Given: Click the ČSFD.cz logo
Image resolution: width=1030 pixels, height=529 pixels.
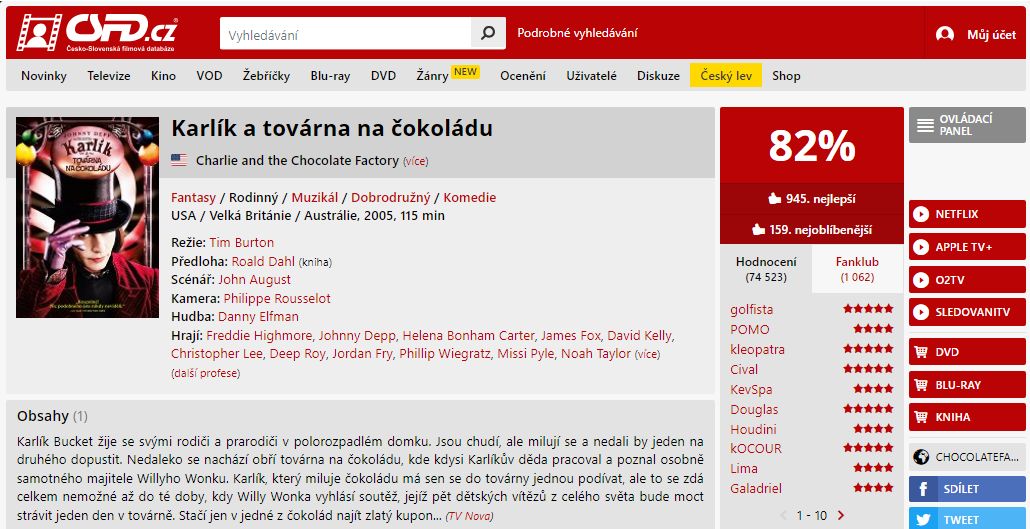Looking at the screenshot, I should [97, 33].
